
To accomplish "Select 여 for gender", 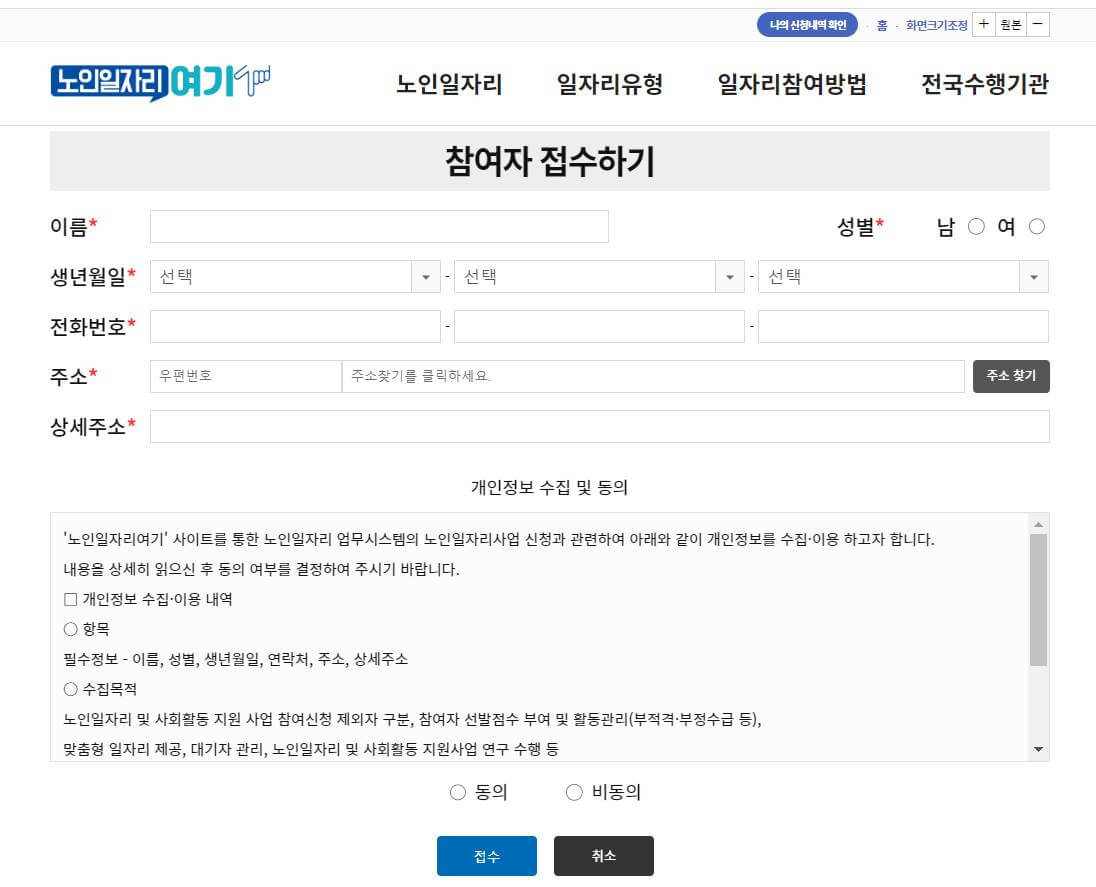I will pos(1037,226).
